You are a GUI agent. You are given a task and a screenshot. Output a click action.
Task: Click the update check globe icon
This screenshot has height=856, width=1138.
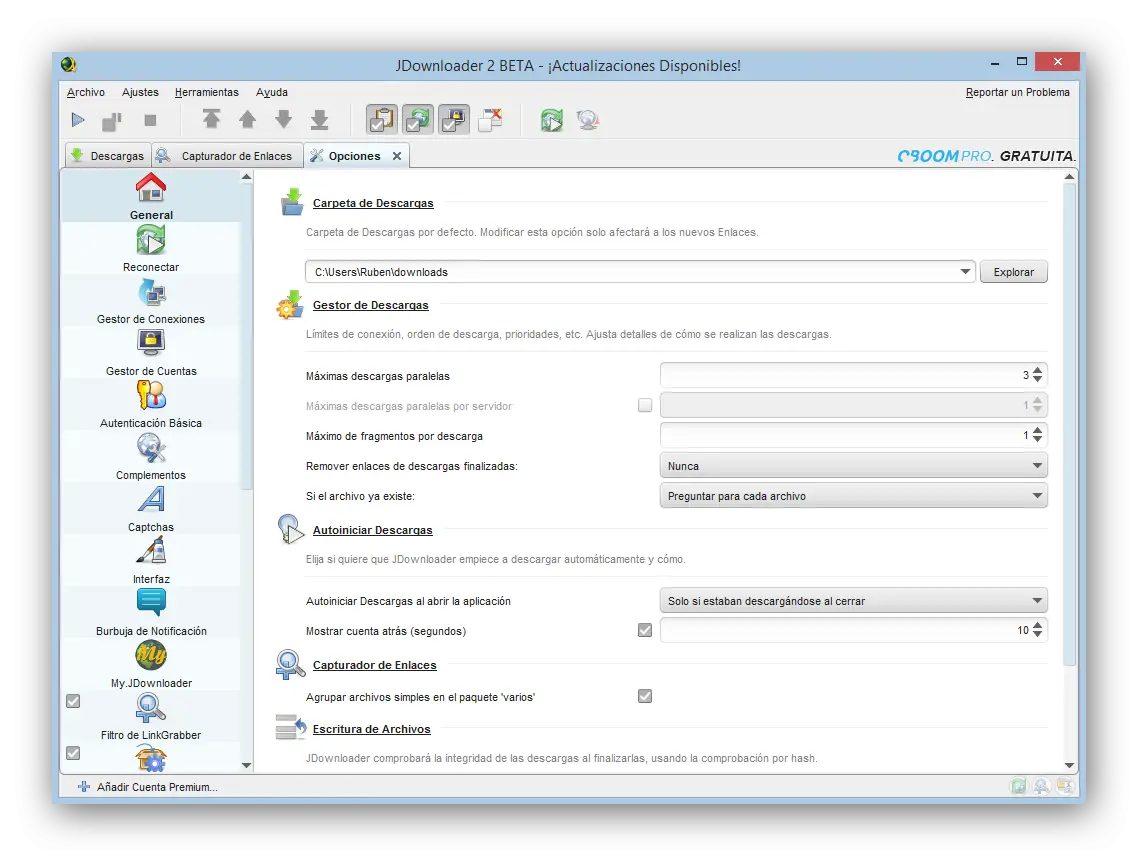[588, 120]
